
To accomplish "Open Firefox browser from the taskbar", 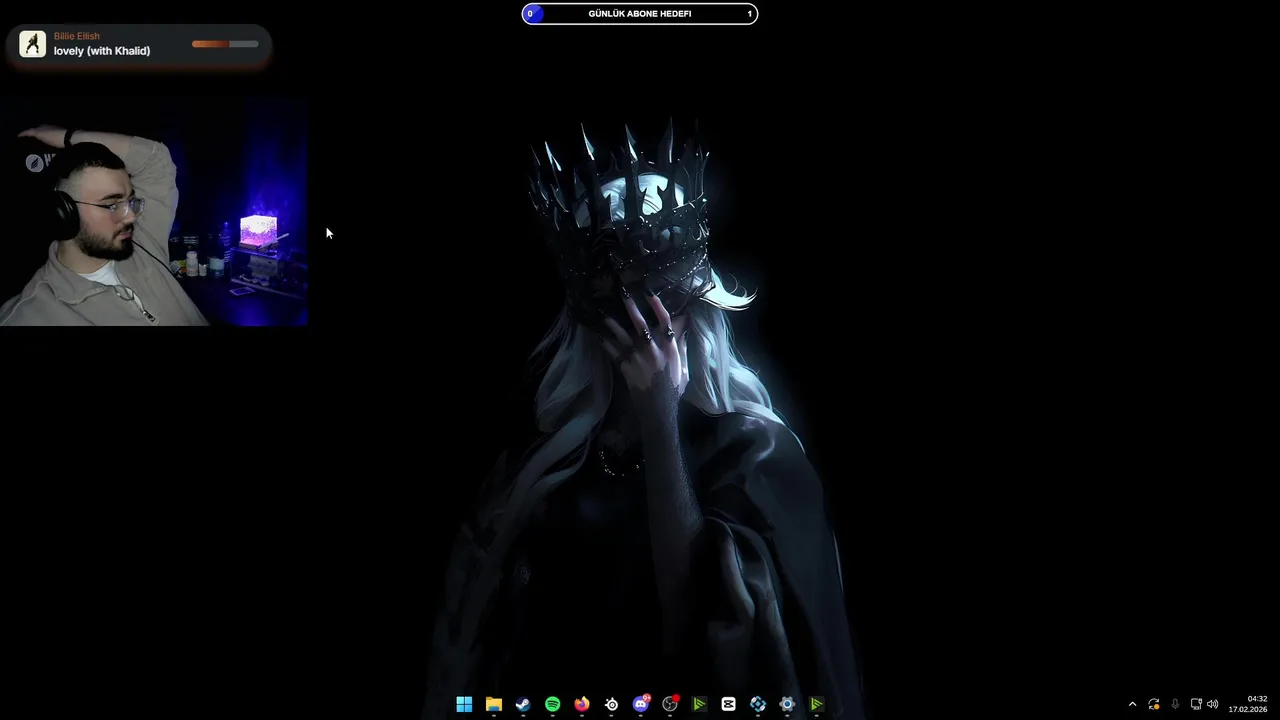I will 582,705.
